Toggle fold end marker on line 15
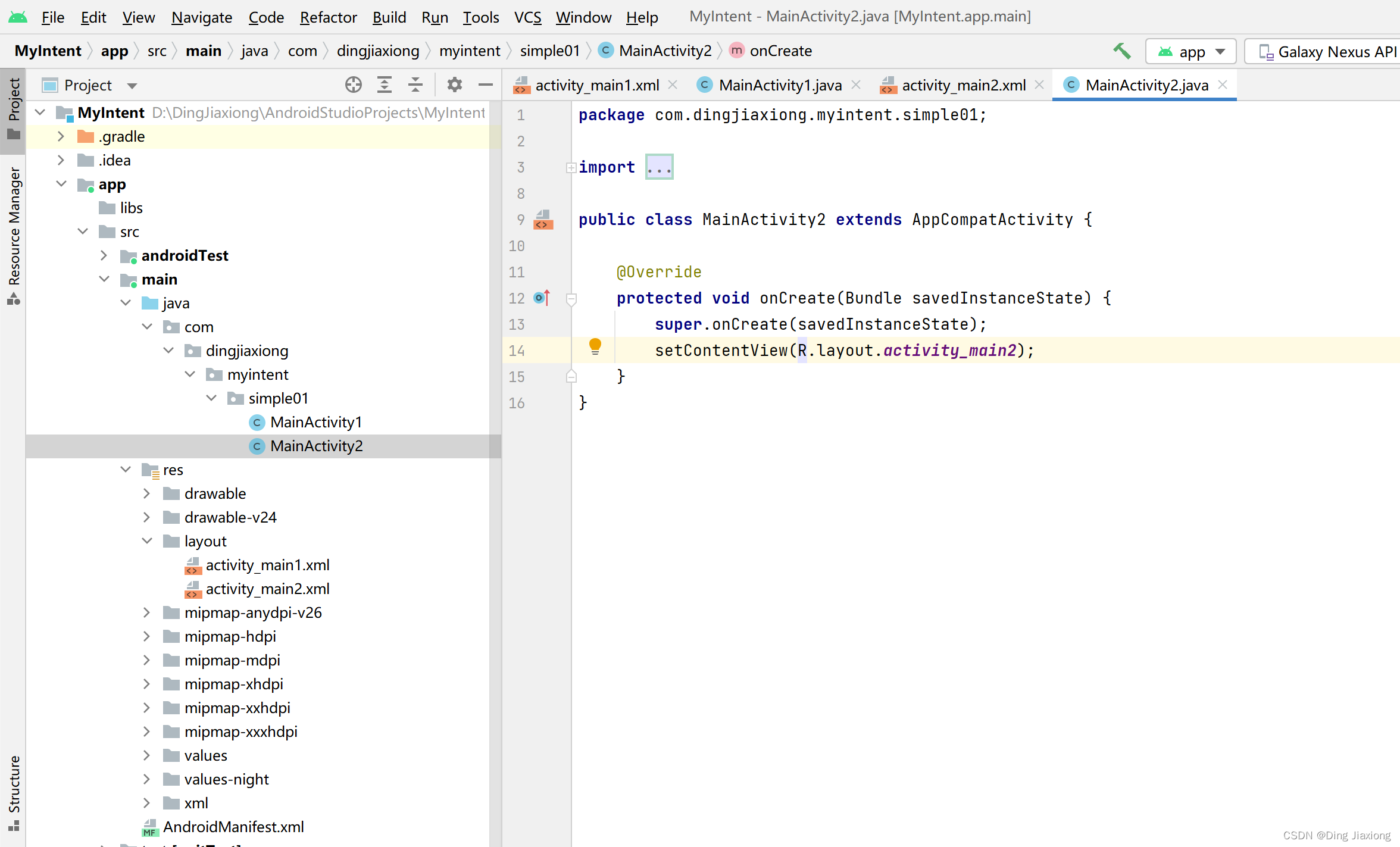 pyautogui.click(x=571, y=376)
